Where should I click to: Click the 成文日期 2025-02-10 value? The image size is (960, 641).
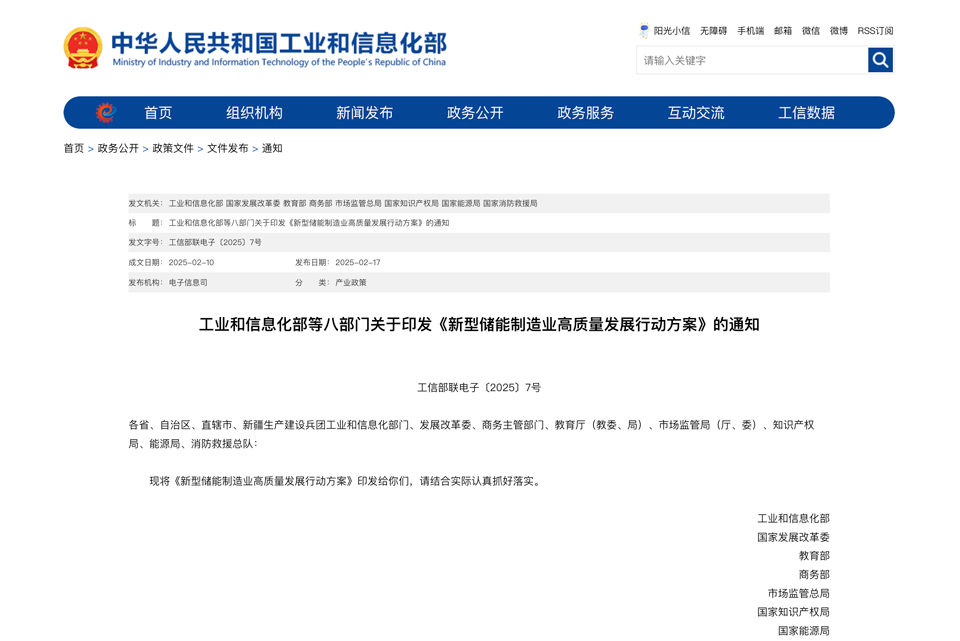tap(191, 262)
